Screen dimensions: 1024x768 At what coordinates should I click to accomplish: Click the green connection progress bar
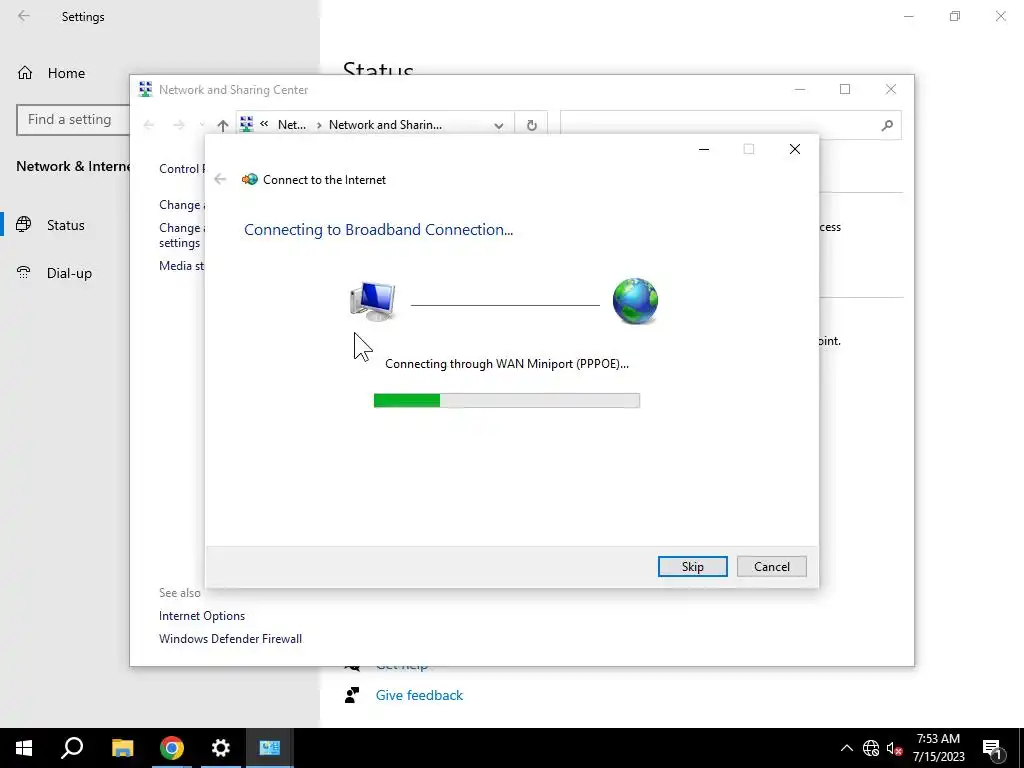coord(506,400)
